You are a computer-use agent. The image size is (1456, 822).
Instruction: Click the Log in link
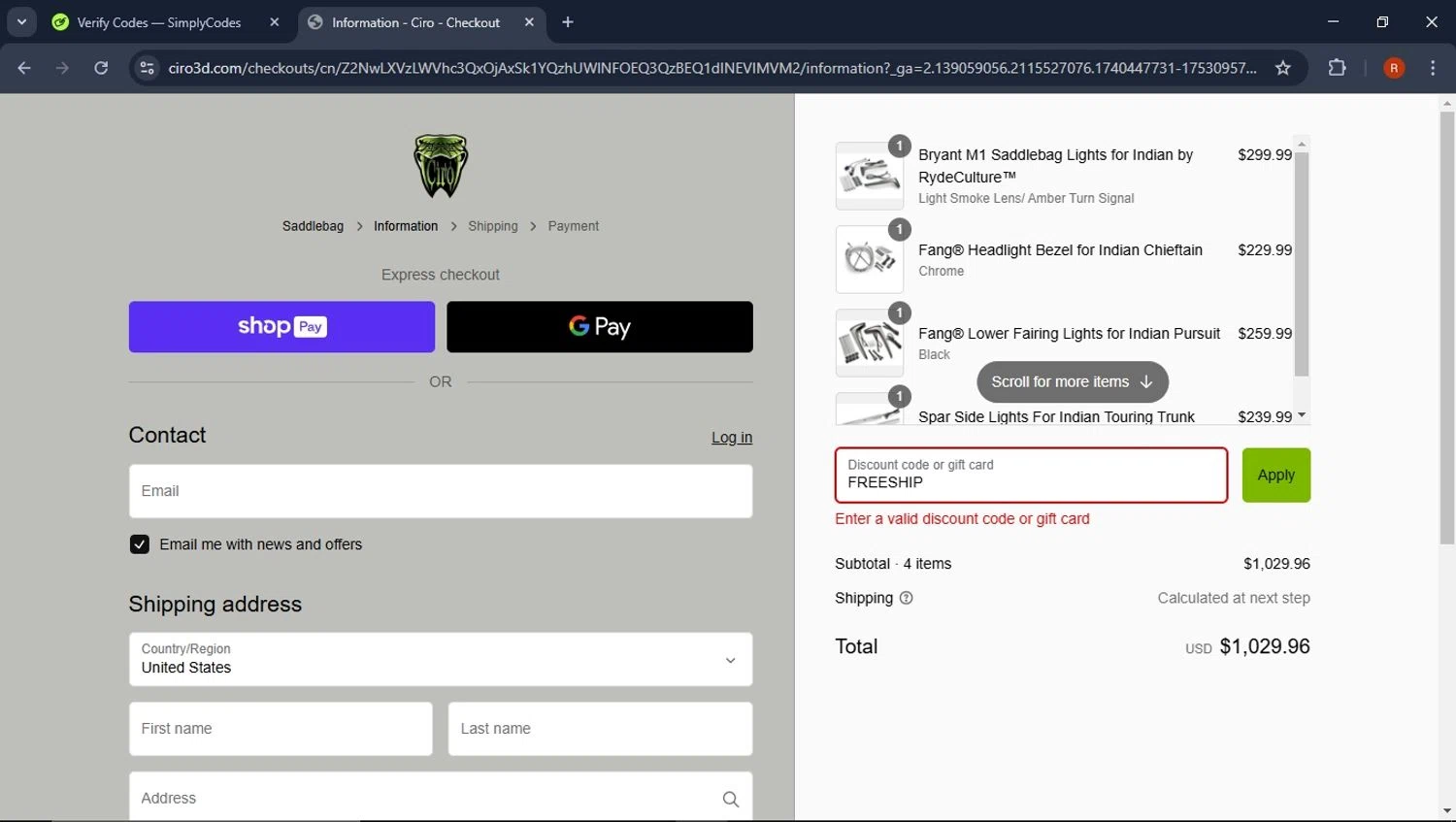tap(732, 438)
